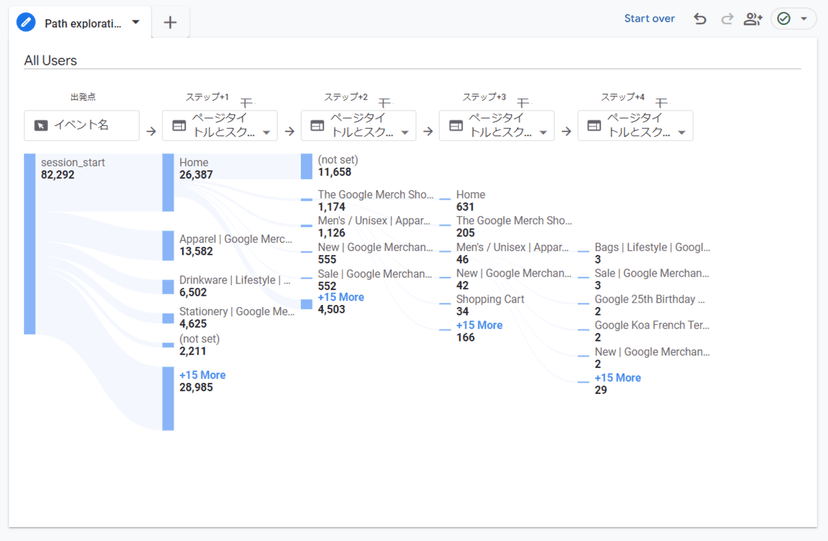Expand +15 More under step 1

point(202,375)
